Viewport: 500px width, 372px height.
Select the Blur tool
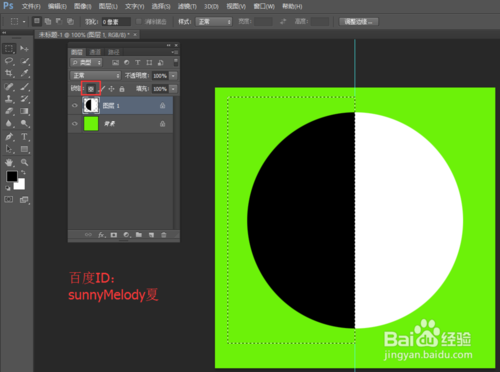coord(9,123)
